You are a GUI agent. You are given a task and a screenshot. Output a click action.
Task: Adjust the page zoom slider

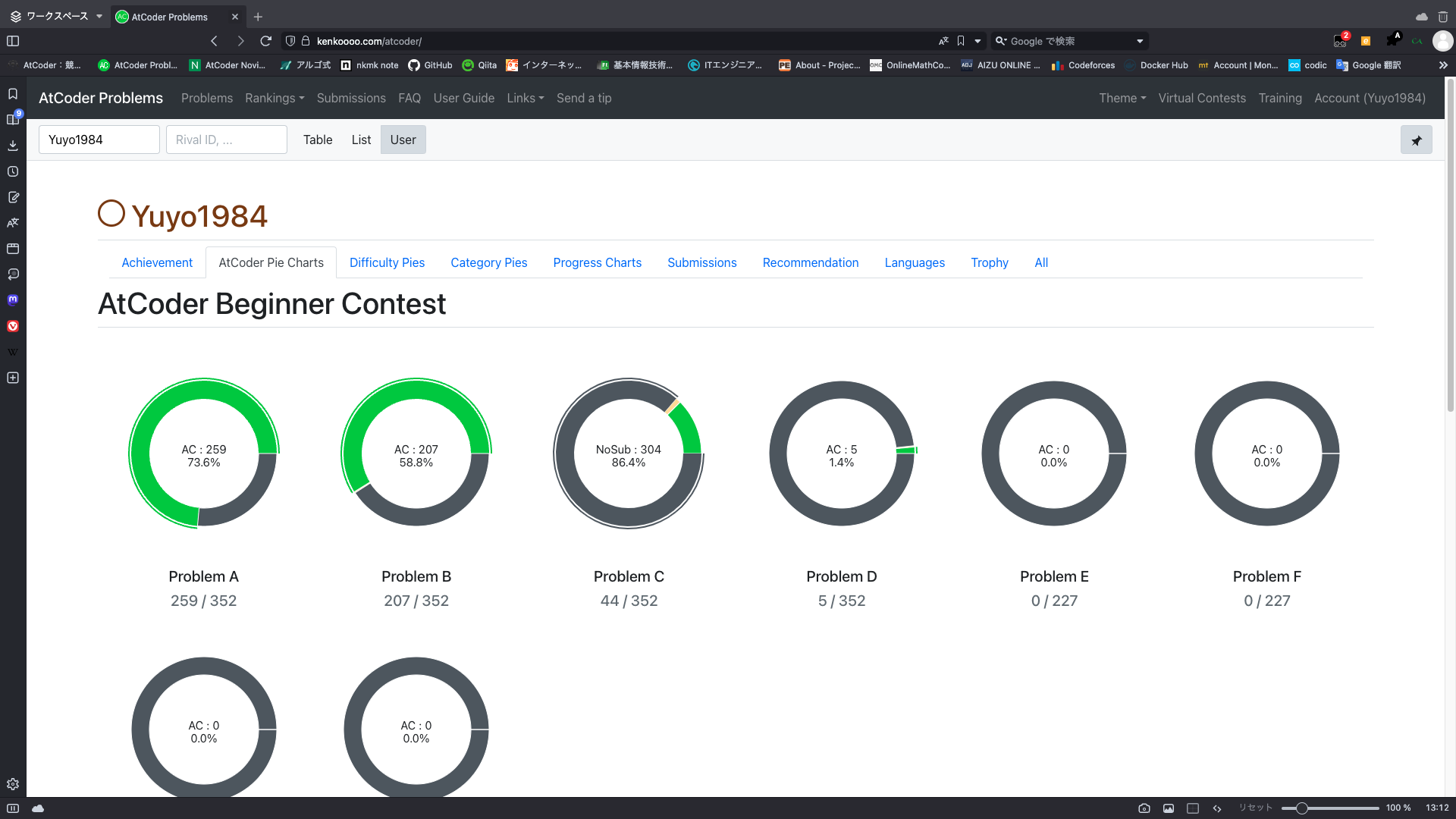[1301, 808]
